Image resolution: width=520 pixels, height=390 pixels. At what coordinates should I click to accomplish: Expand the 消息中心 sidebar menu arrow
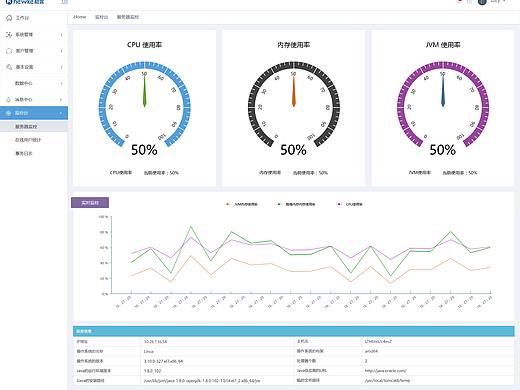pos(61,100)
